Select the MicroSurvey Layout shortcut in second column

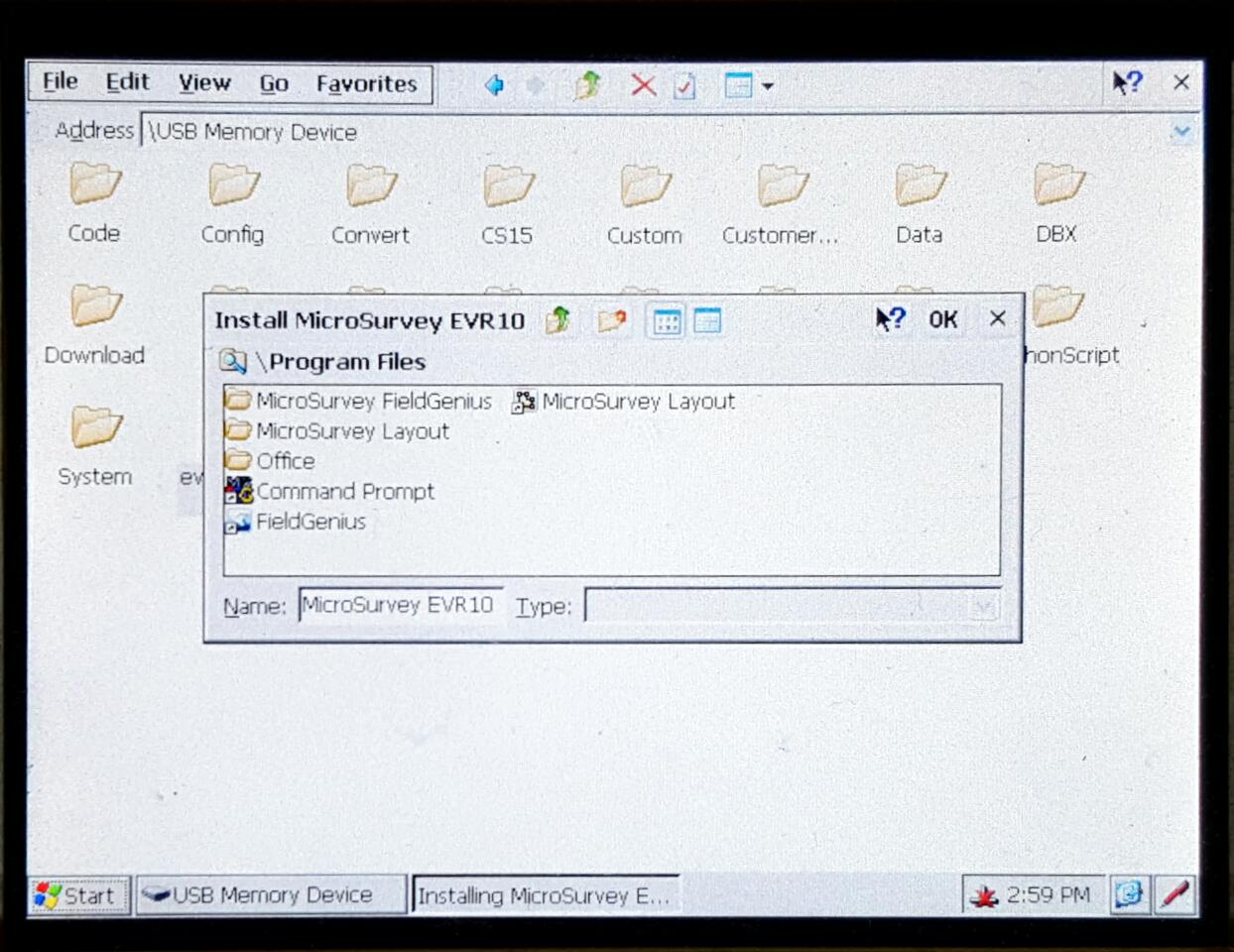pos(624,402)
